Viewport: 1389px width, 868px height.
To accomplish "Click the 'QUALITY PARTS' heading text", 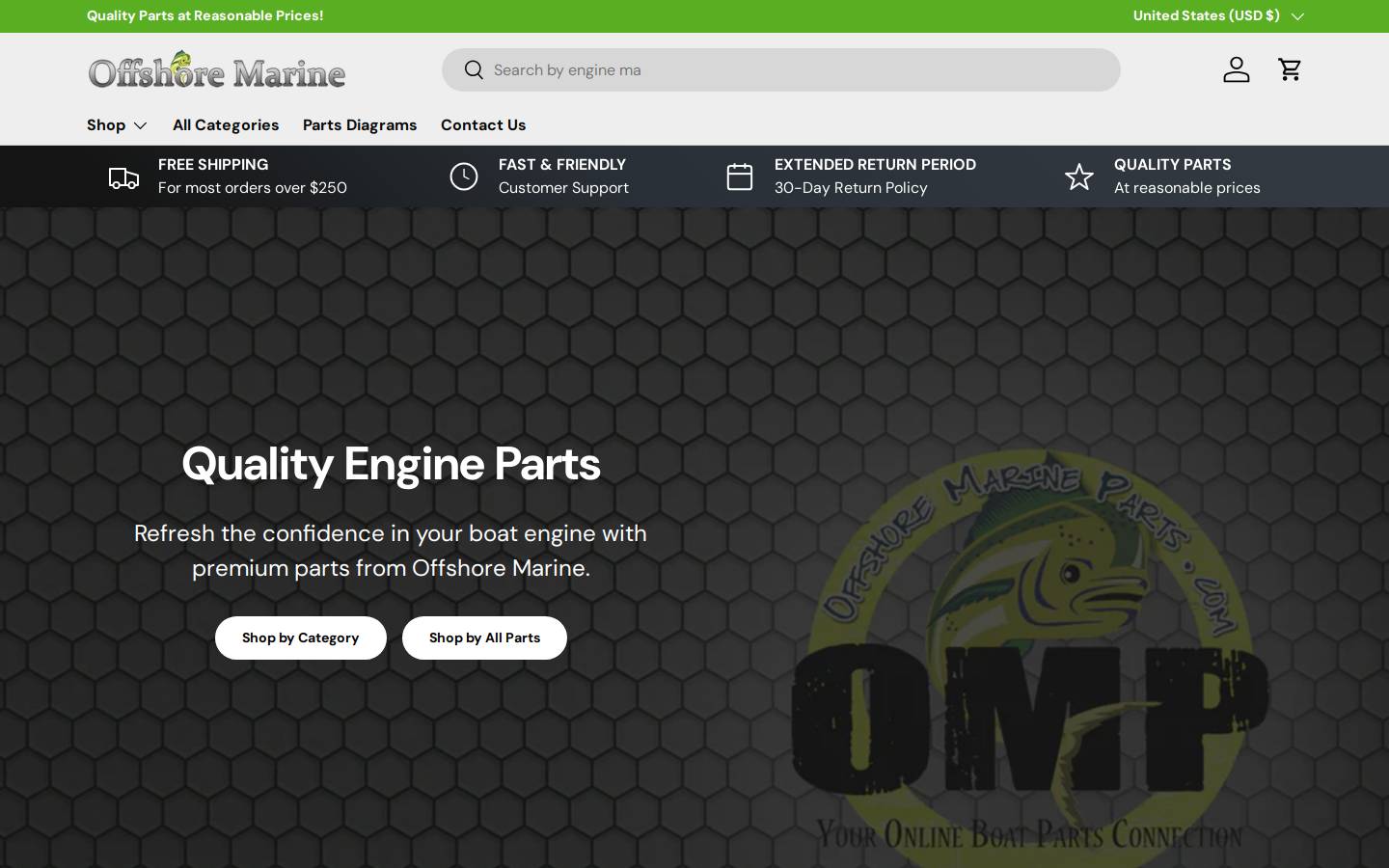I will click(1173, 165).
